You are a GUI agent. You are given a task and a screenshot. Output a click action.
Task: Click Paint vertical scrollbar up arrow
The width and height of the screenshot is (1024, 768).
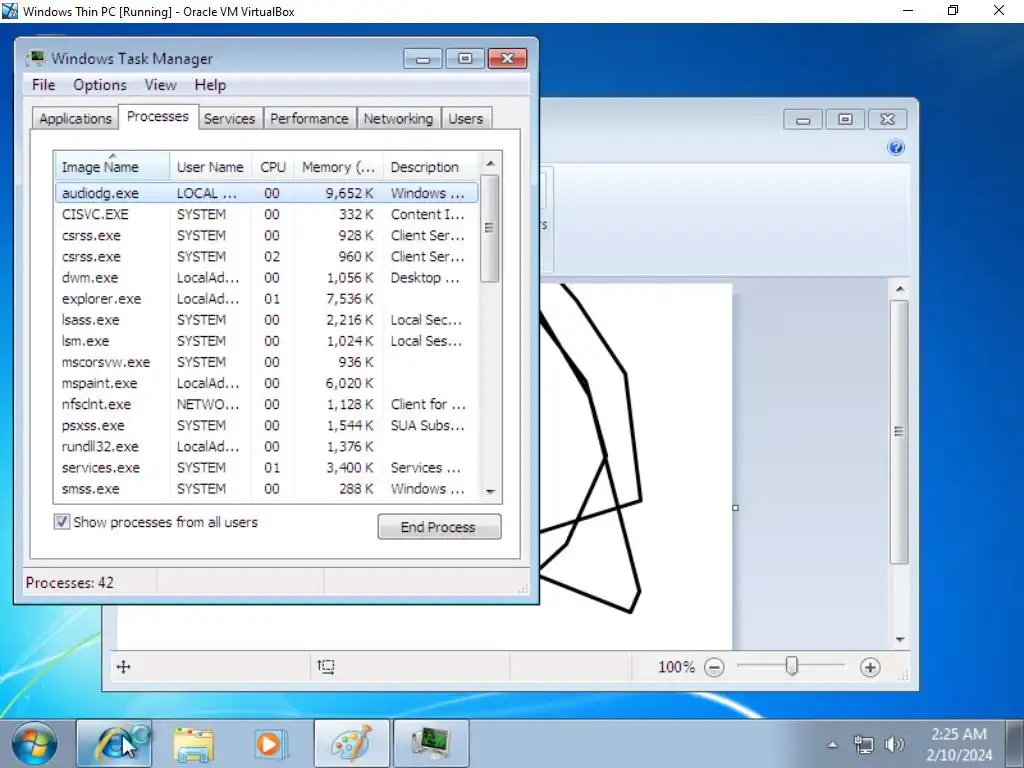[x=900, y=289]
